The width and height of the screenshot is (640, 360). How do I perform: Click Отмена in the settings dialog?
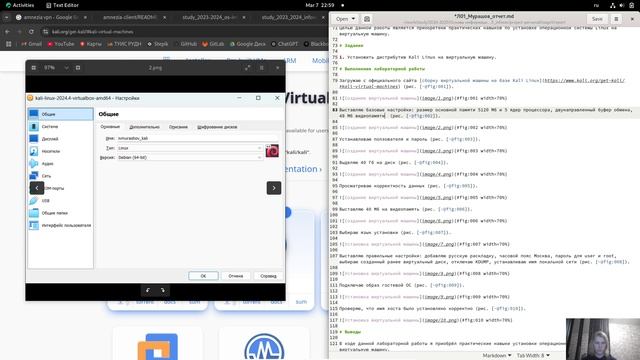[x=236, y=276]
